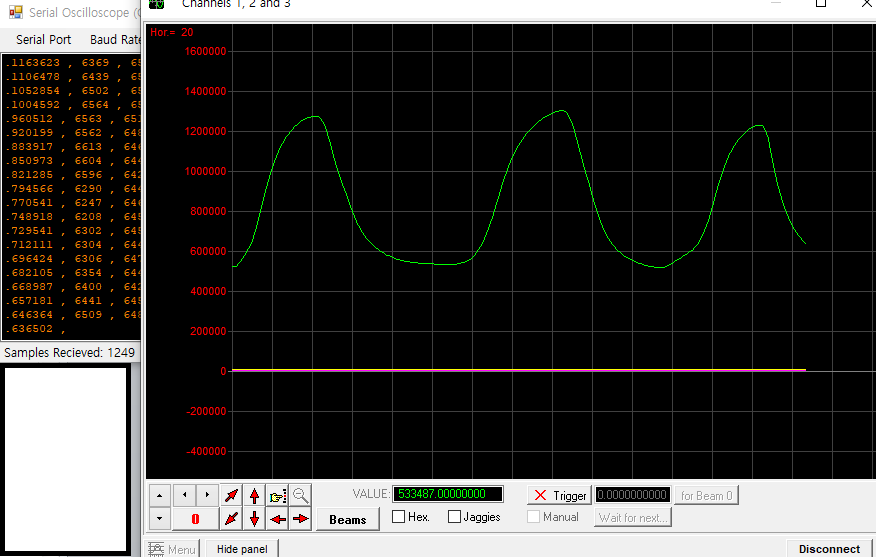Click the 1000000 axis label
Viewport: 876px width, 557px height.
tap(206, 172)
